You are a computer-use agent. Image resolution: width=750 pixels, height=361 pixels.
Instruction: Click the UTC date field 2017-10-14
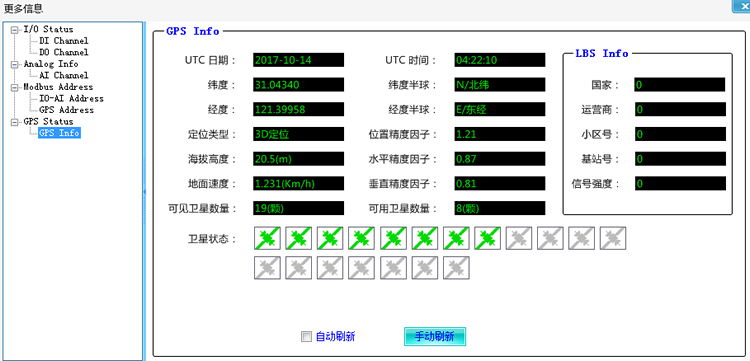click(x=298, y=60)
